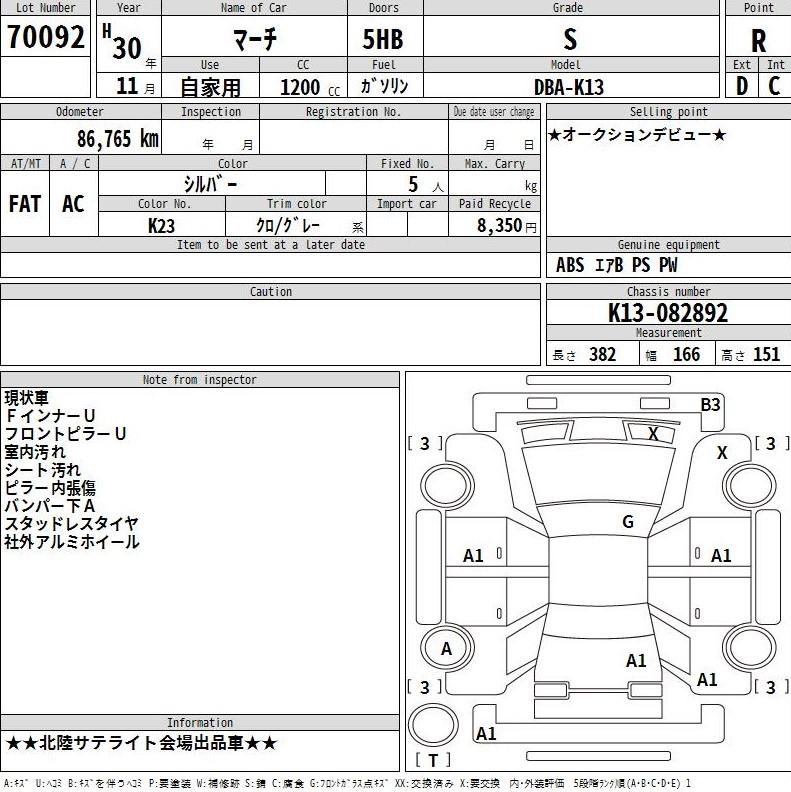Click the B3 damage mark on the diagram
791x792 pixels.
point(710,405)
